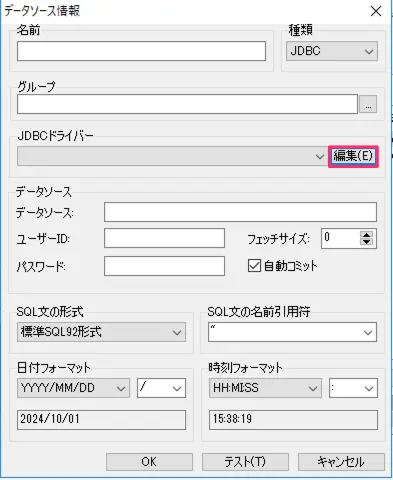This screenshot has height=480, width=393.
Task: Open the HH:MI:SS time format dropdown
Action: (x=265, y=388)
